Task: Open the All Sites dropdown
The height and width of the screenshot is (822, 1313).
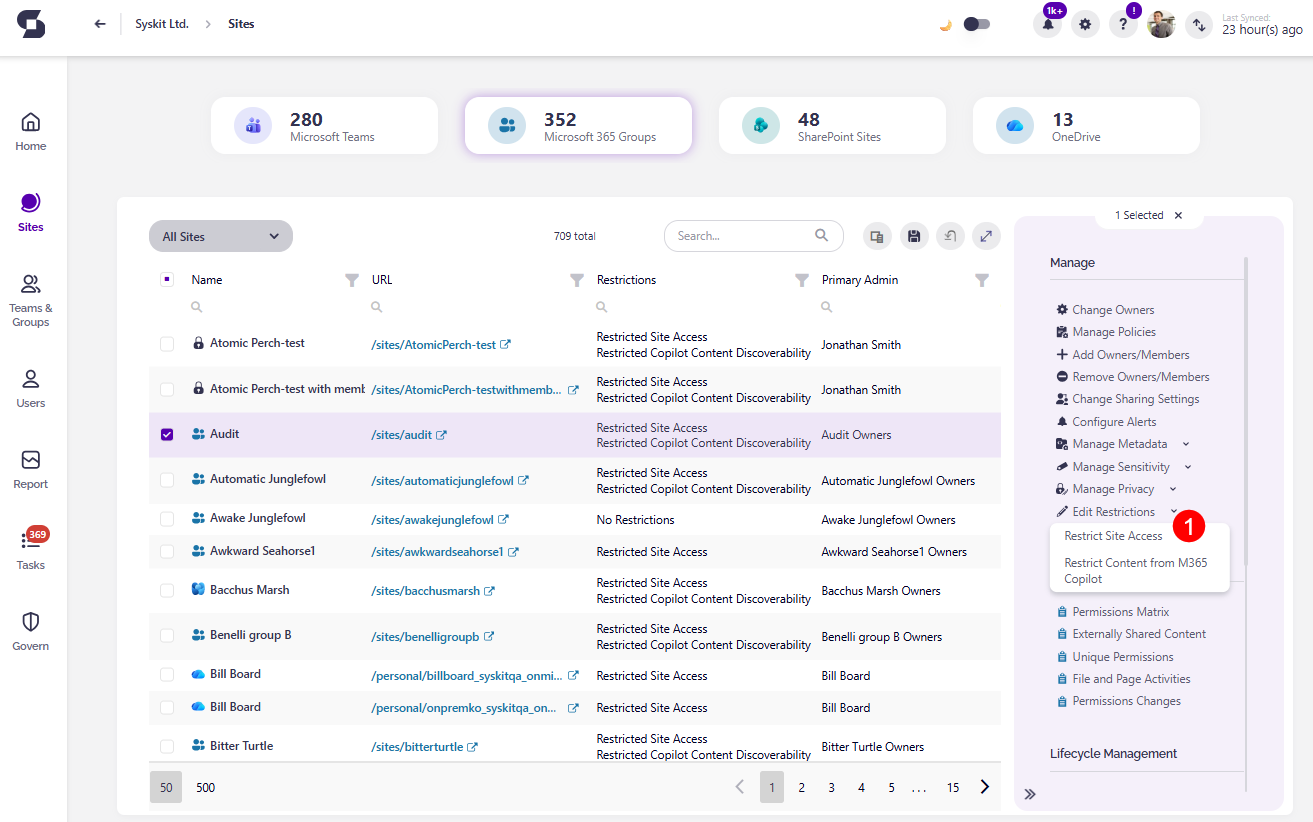Action: [x=221, y=236]
